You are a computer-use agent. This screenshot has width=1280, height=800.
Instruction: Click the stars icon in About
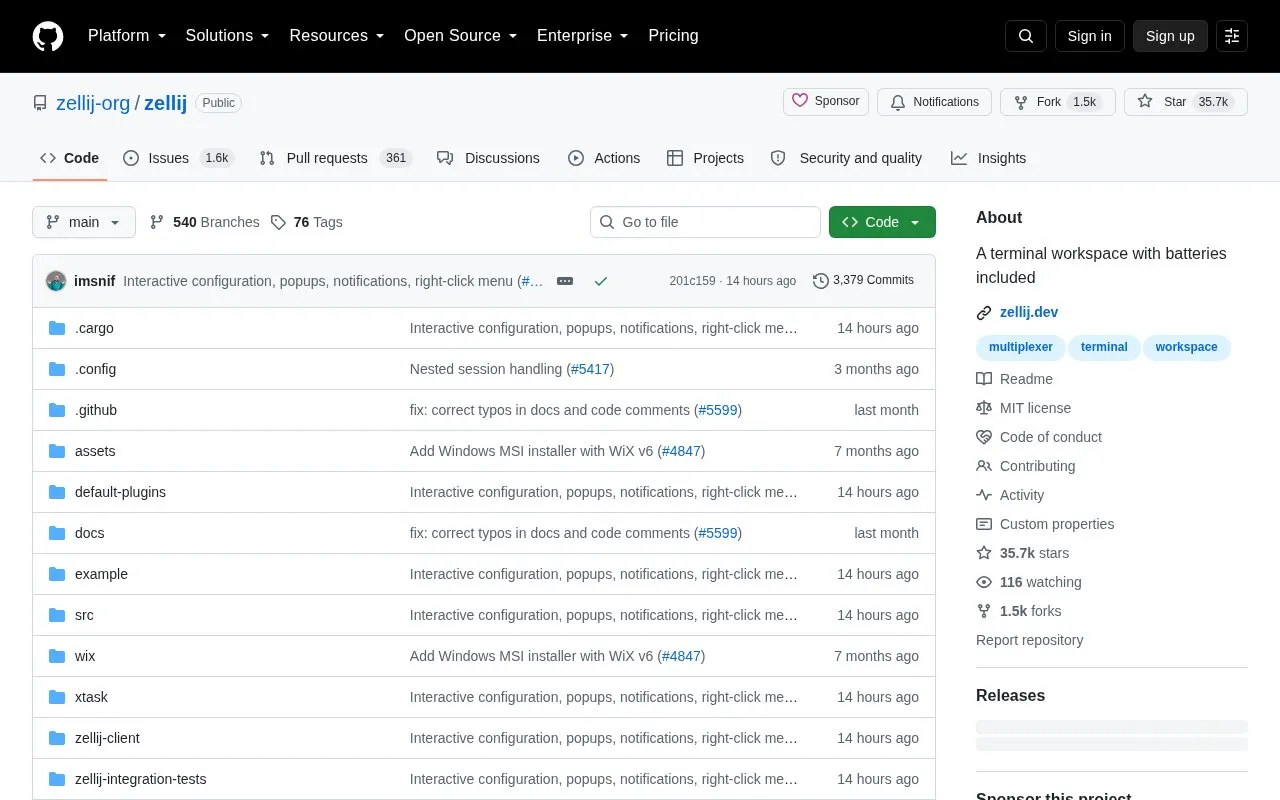pos(984,553)
